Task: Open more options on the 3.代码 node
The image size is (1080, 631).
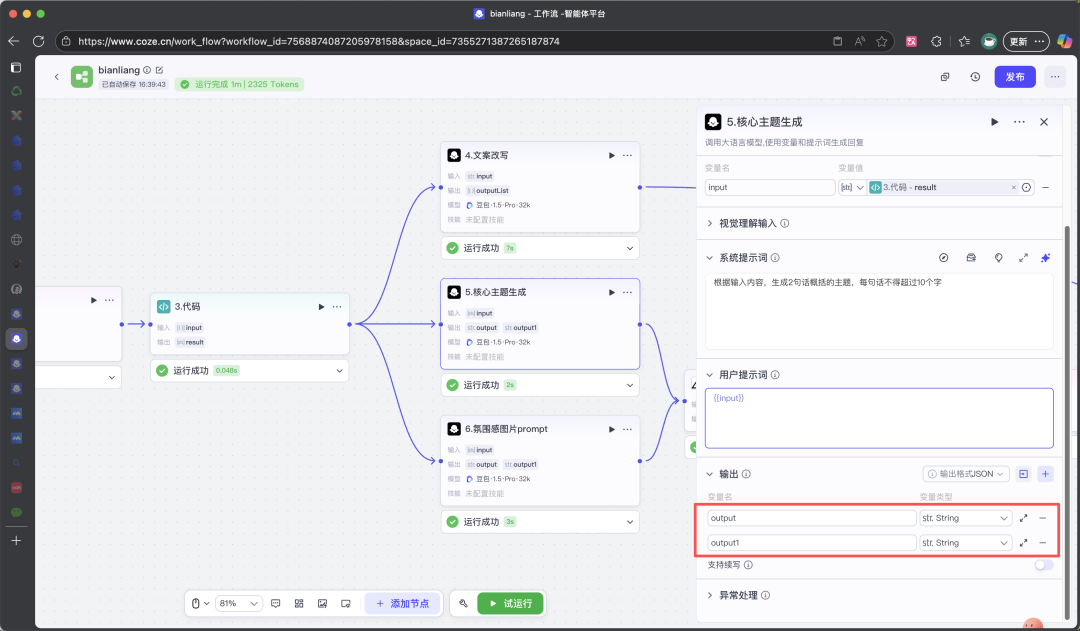Action: [337, 307]
